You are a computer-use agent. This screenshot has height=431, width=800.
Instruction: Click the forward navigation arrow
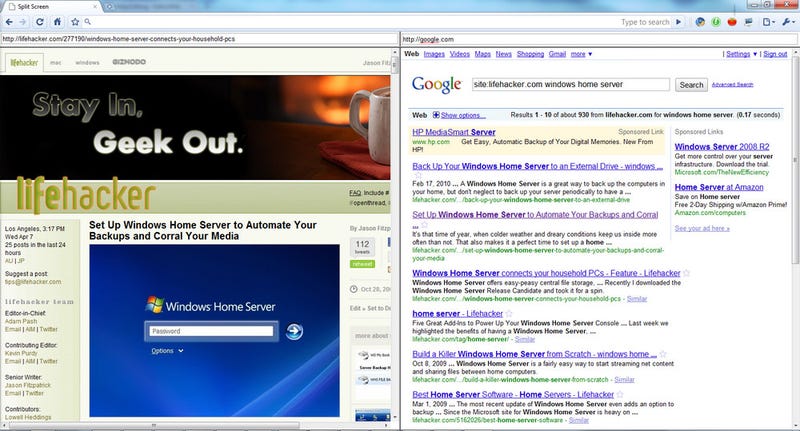click(23, 22)
